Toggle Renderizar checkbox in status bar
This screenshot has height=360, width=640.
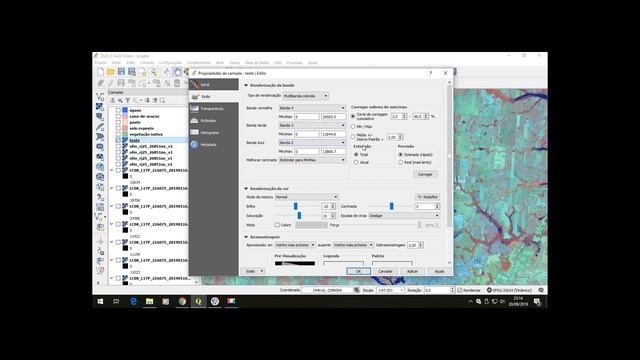tap(460, 290)
